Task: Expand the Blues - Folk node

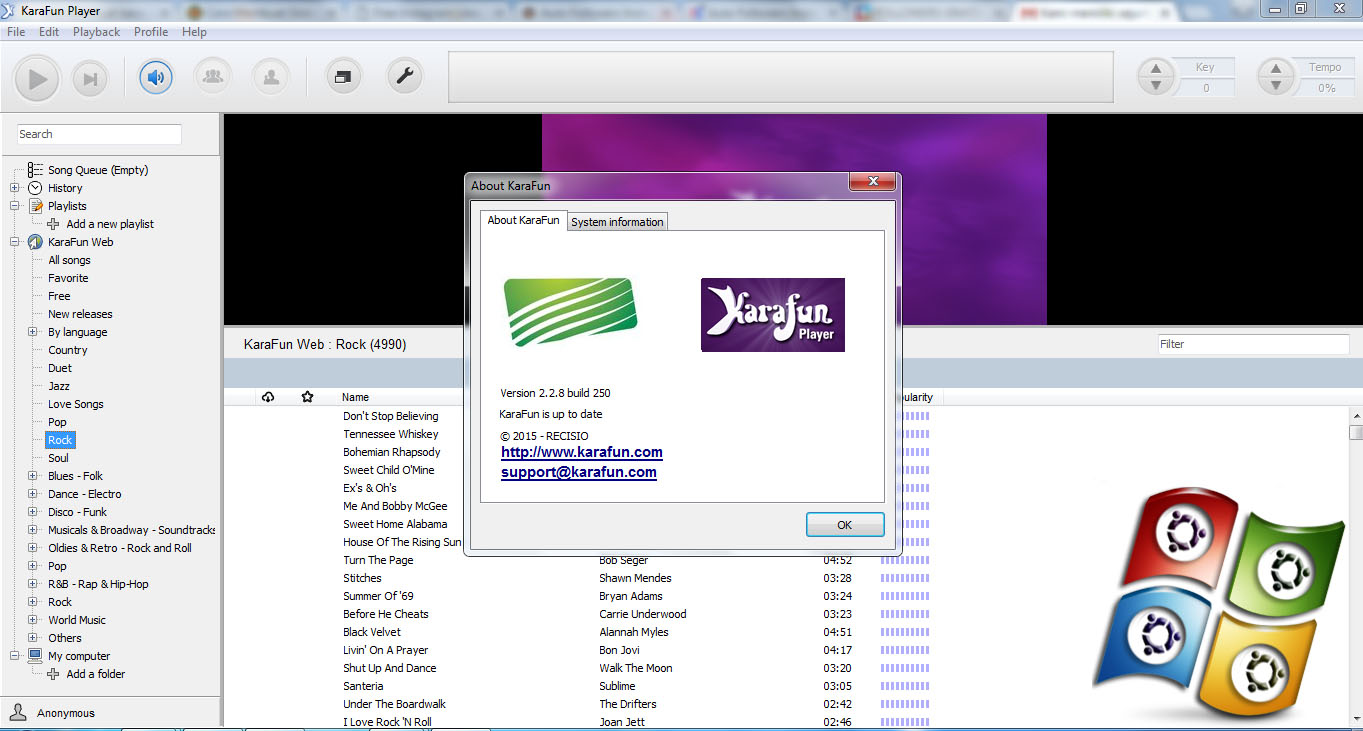Action: click(33, 476)
